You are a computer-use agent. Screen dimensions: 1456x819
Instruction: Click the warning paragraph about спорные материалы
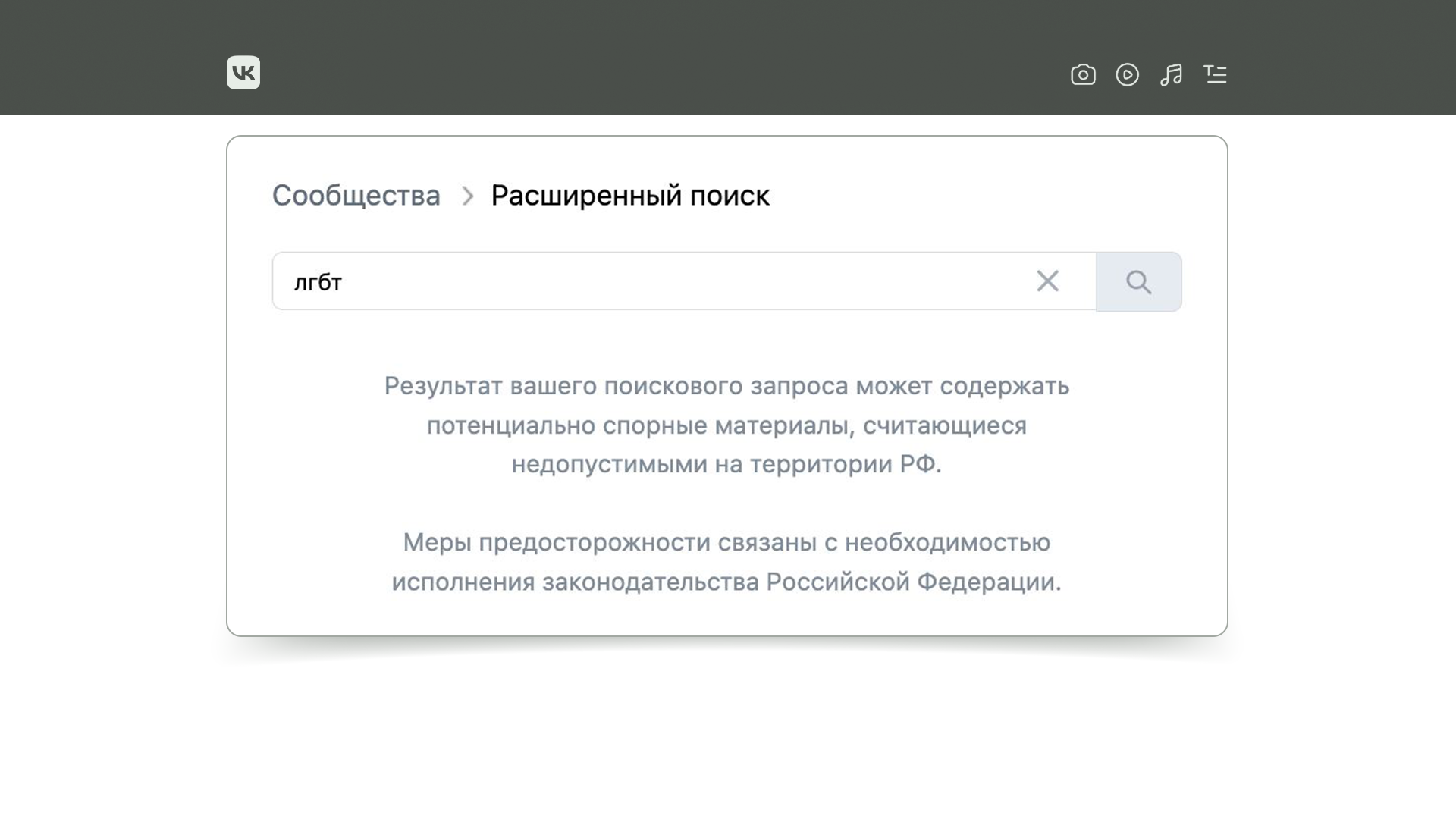726,425
